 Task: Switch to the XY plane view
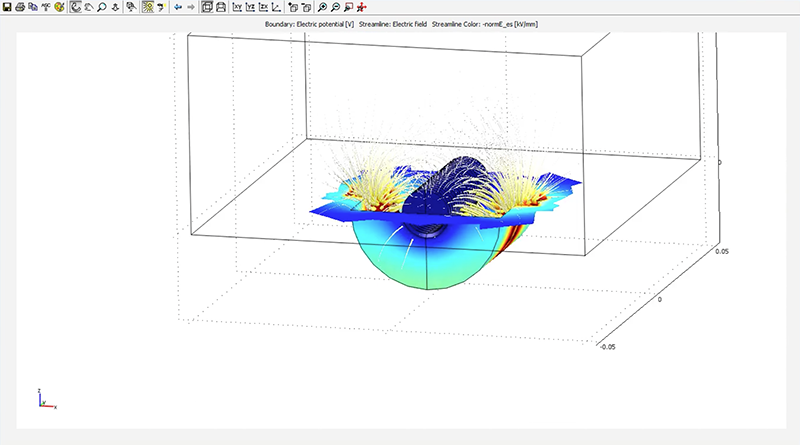tap(236, 7)
